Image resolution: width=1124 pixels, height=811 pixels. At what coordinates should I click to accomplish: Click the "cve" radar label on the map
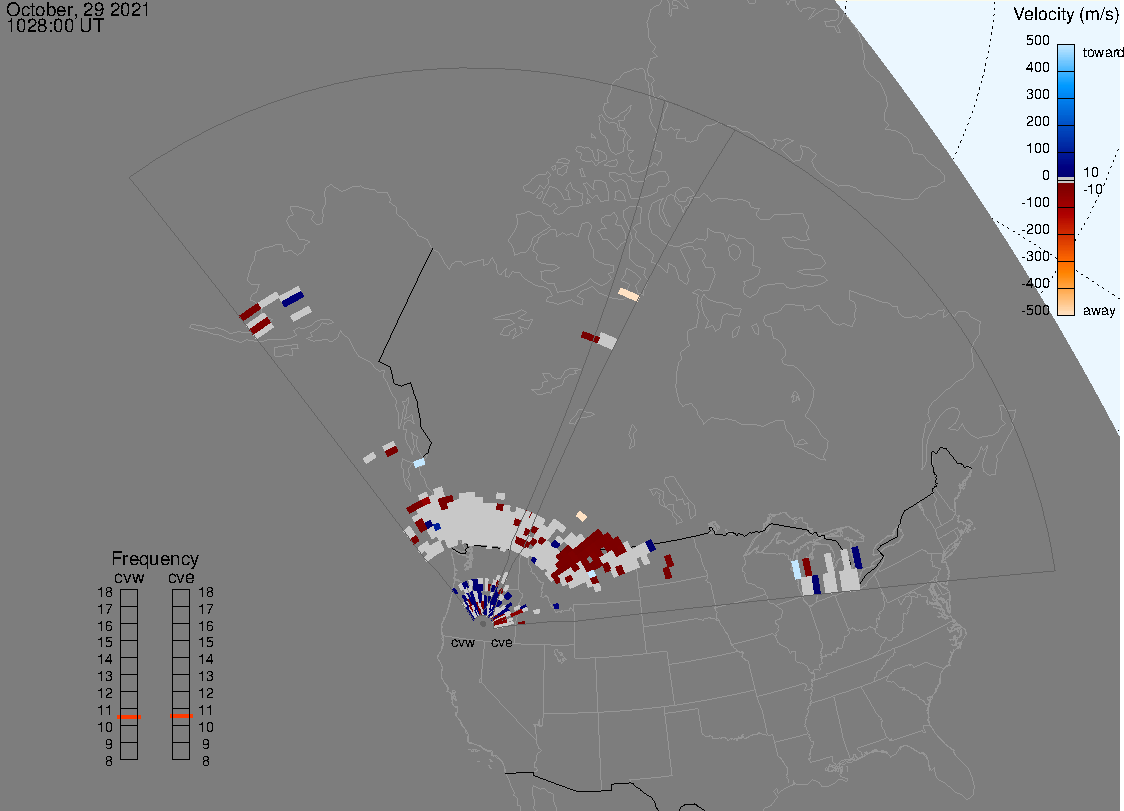click(502, 642)
